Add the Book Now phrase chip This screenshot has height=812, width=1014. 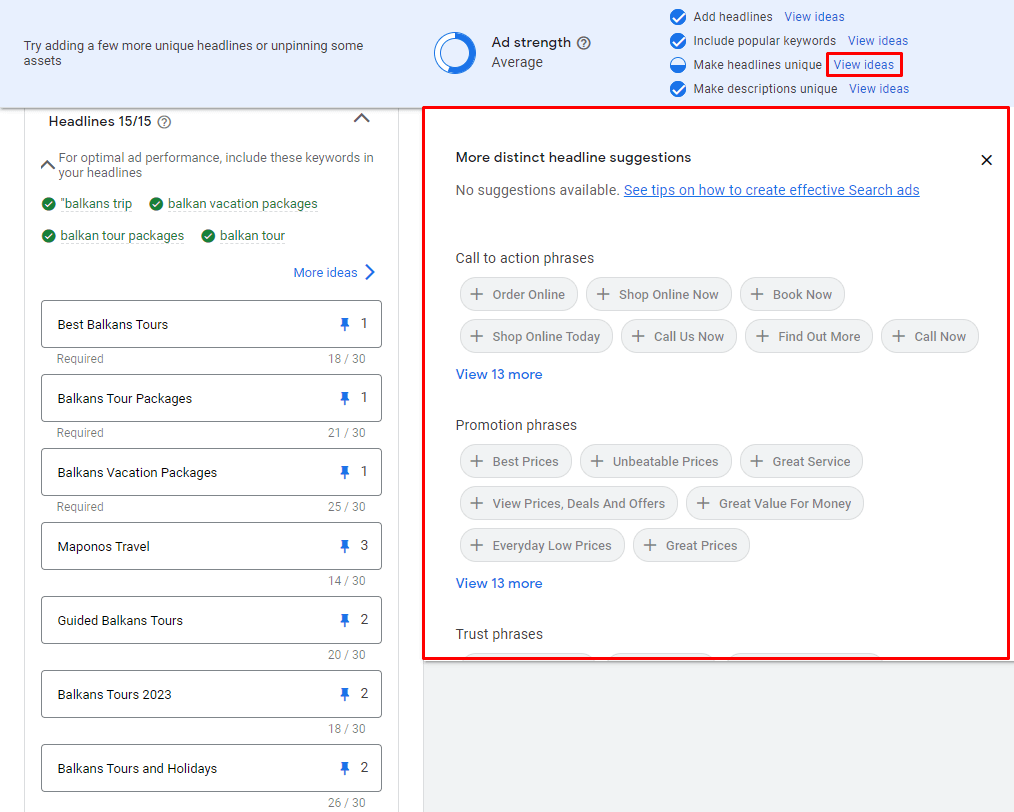pyautogui.click(x=792, y=294)
